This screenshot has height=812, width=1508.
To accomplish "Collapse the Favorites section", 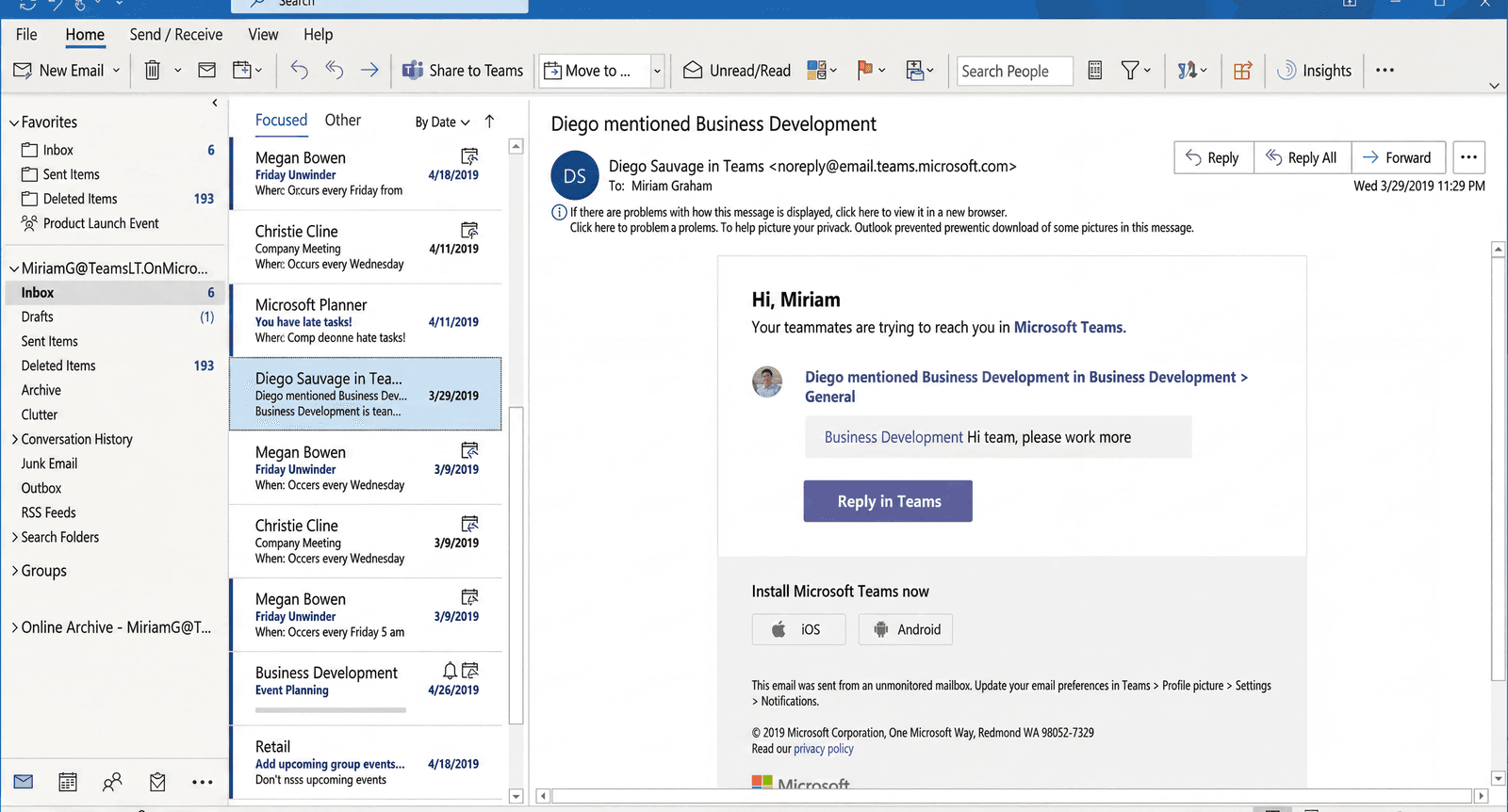I will click(14, 122).
